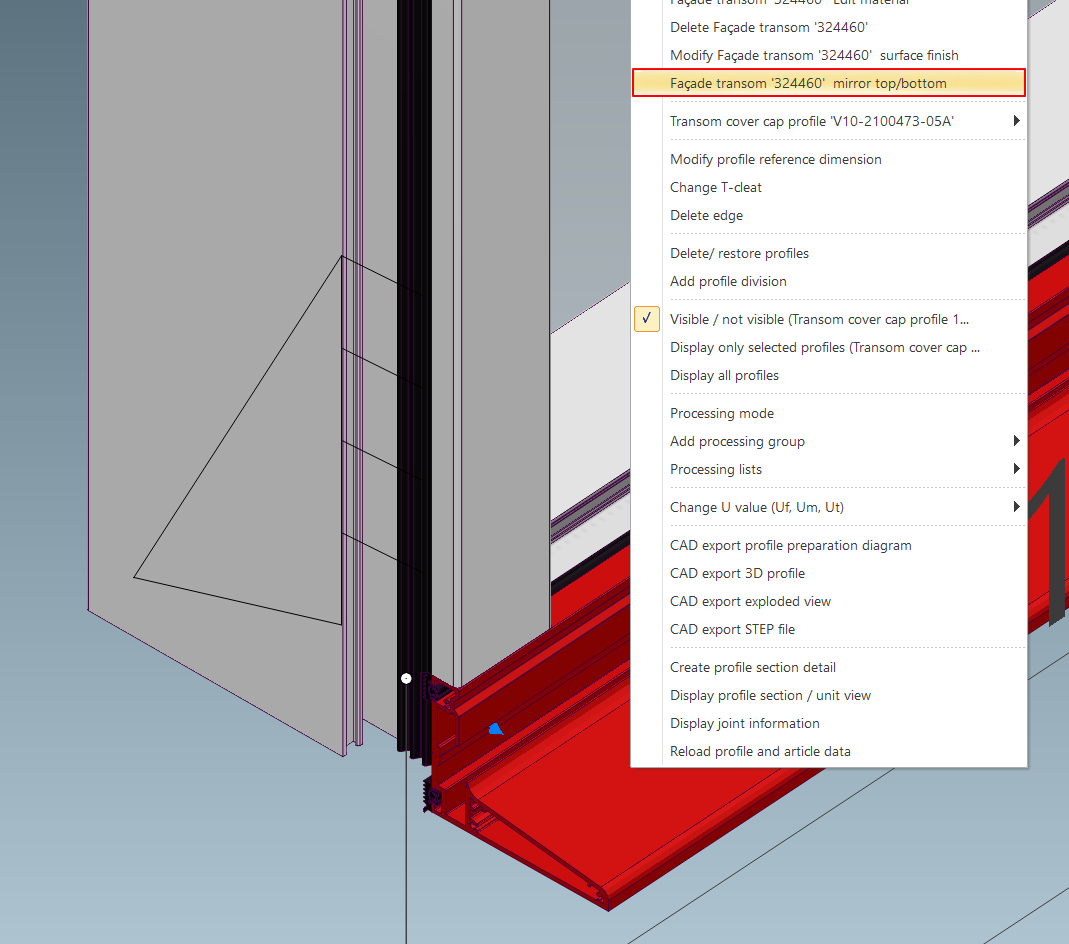This screenshot has width=1069, height=944.
Task: Click blue marker on red transom
Action: (x=495, y=729)
